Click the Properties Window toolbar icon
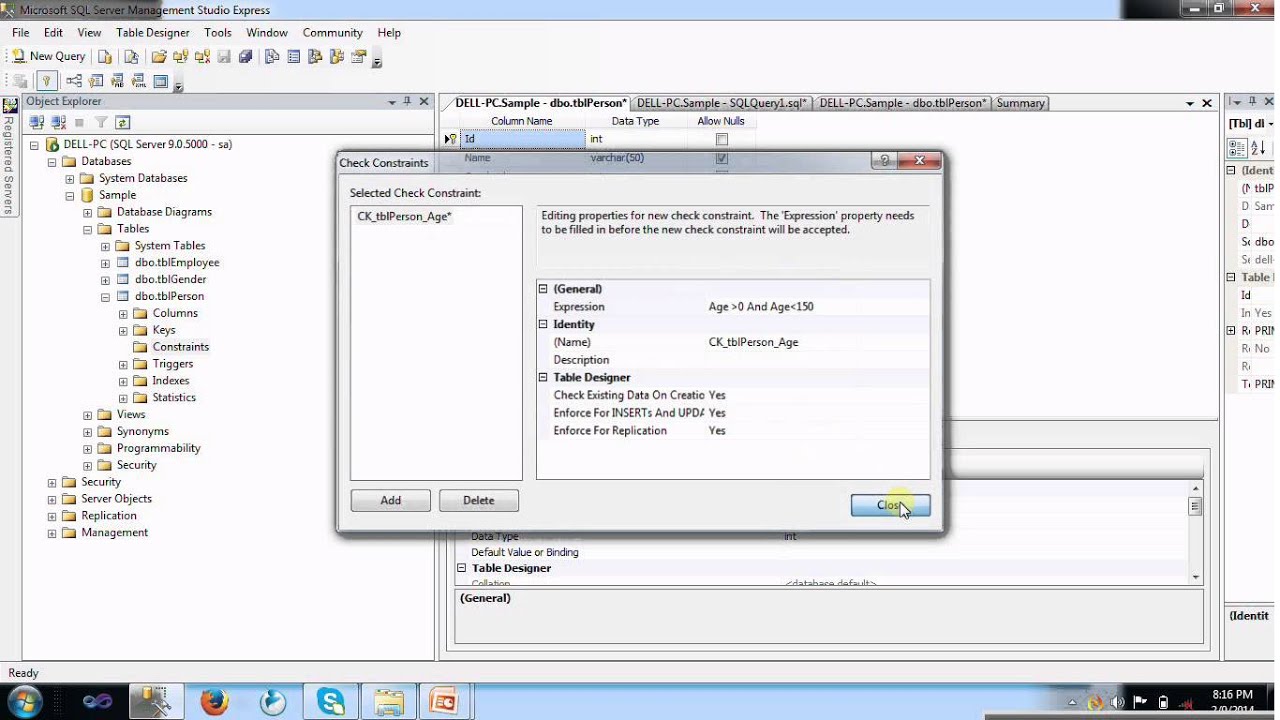Screen dimensions: 1280x720 pos(359,56)
